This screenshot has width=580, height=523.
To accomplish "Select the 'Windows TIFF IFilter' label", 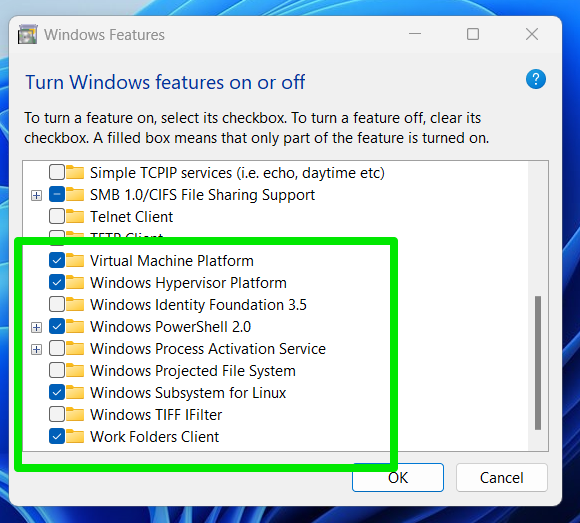I will 156,415.
